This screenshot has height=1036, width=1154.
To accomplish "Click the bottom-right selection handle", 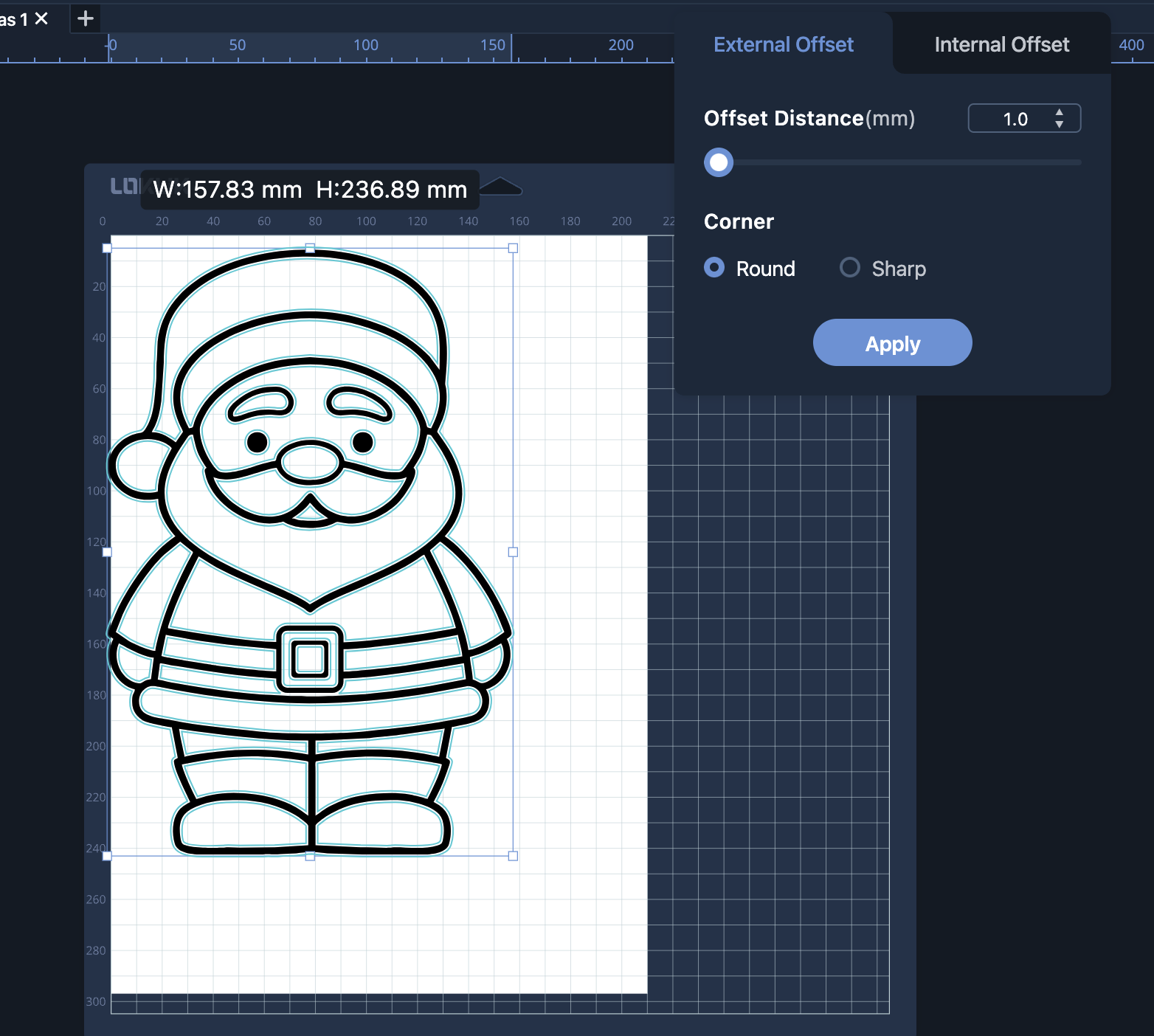I will (x=513, y=856).
